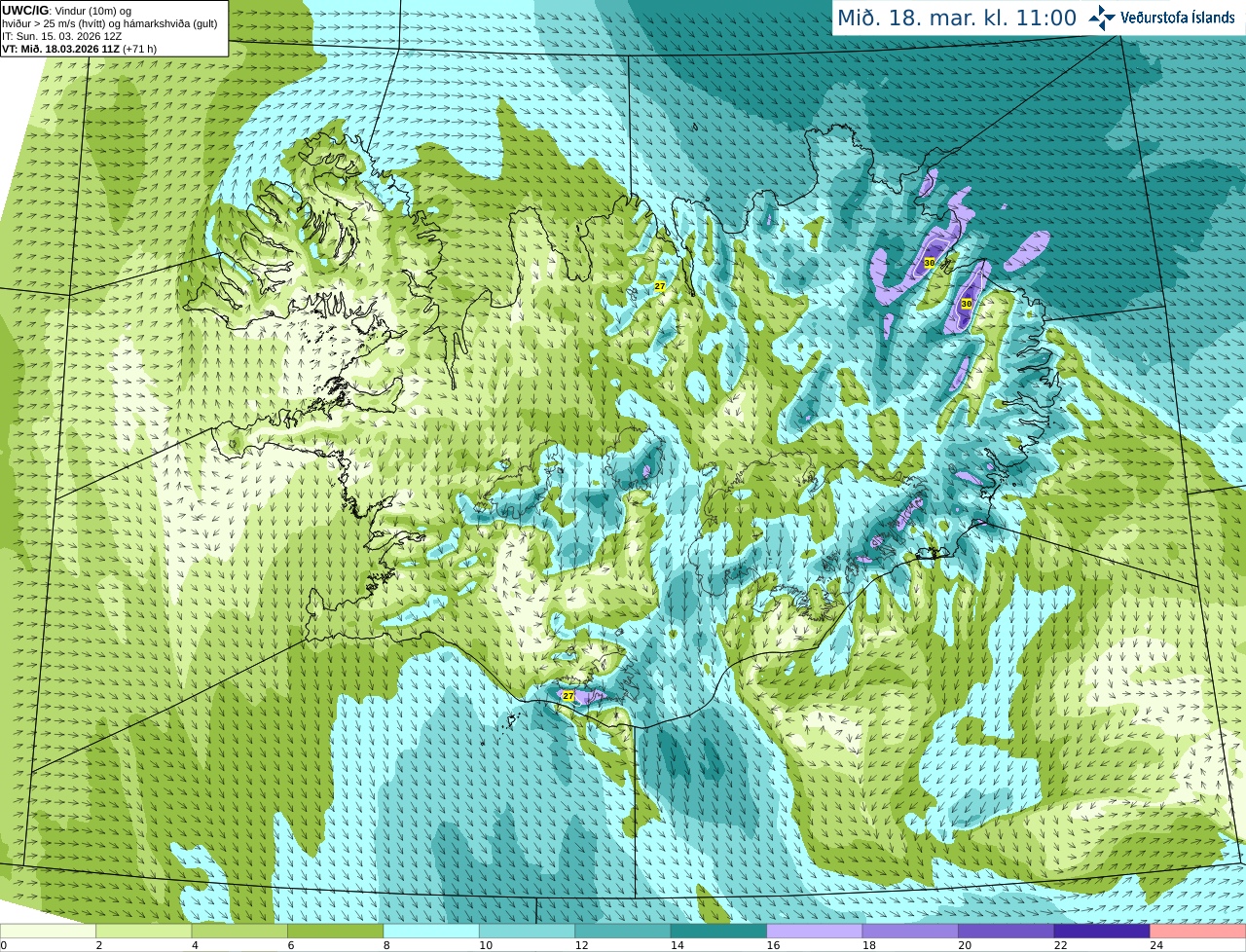Viewport: 1246px width, 952px height.
Task: Select the 8–10 m/s light cyan swatch
Action: pyautogui.click(x=431, y=931)
